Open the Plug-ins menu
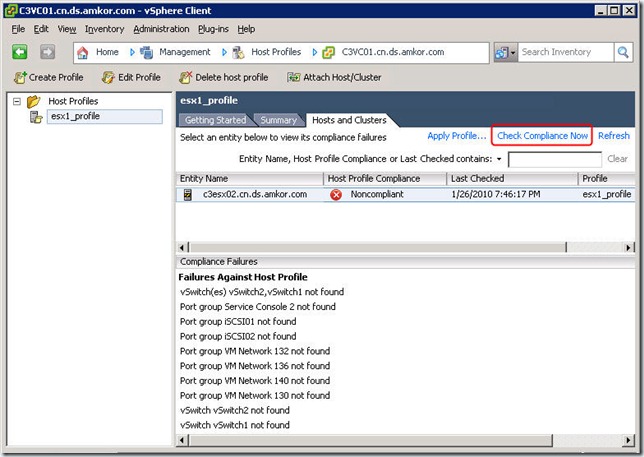The image size is (644, 457). (x=213, y=29)
